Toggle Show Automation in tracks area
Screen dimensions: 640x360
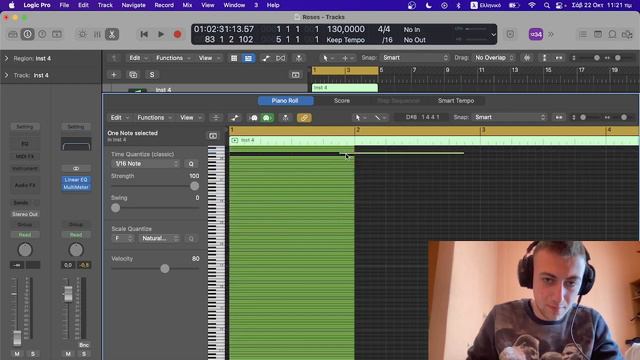(x=266, y=58)
